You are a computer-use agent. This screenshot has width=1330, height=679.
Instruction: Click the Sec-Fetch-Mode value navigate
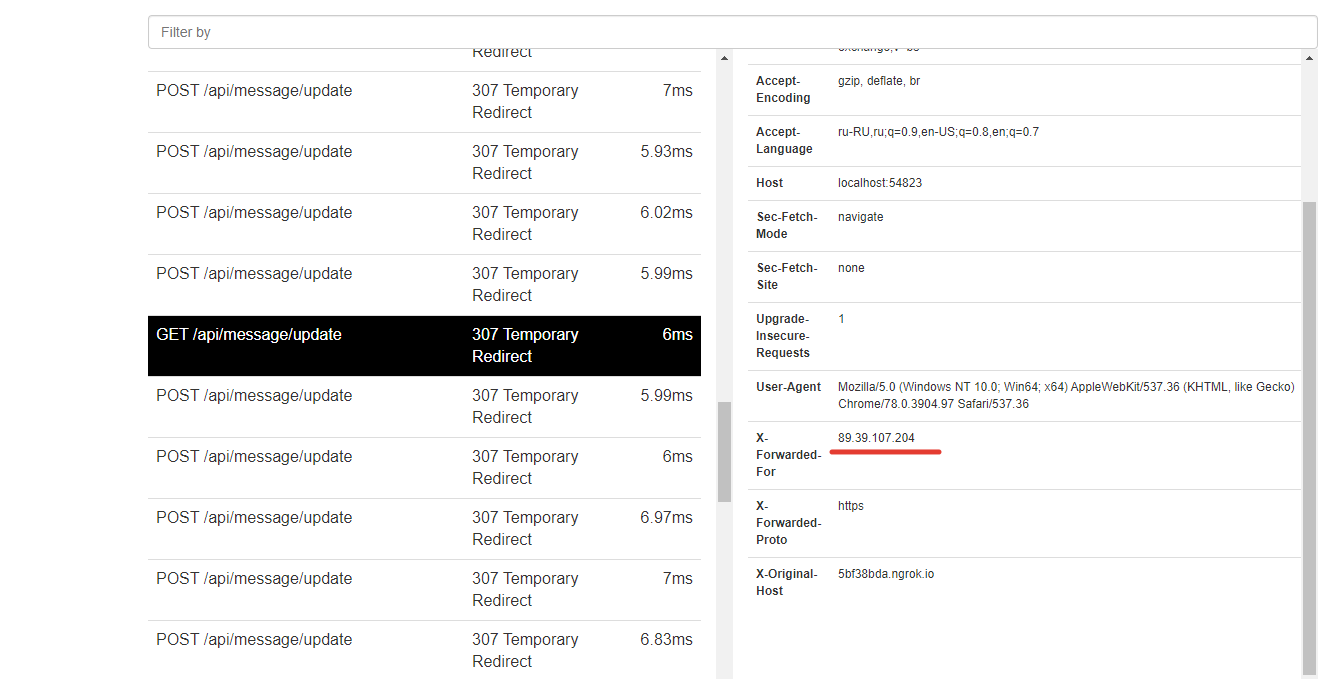[x=861, y=217]
